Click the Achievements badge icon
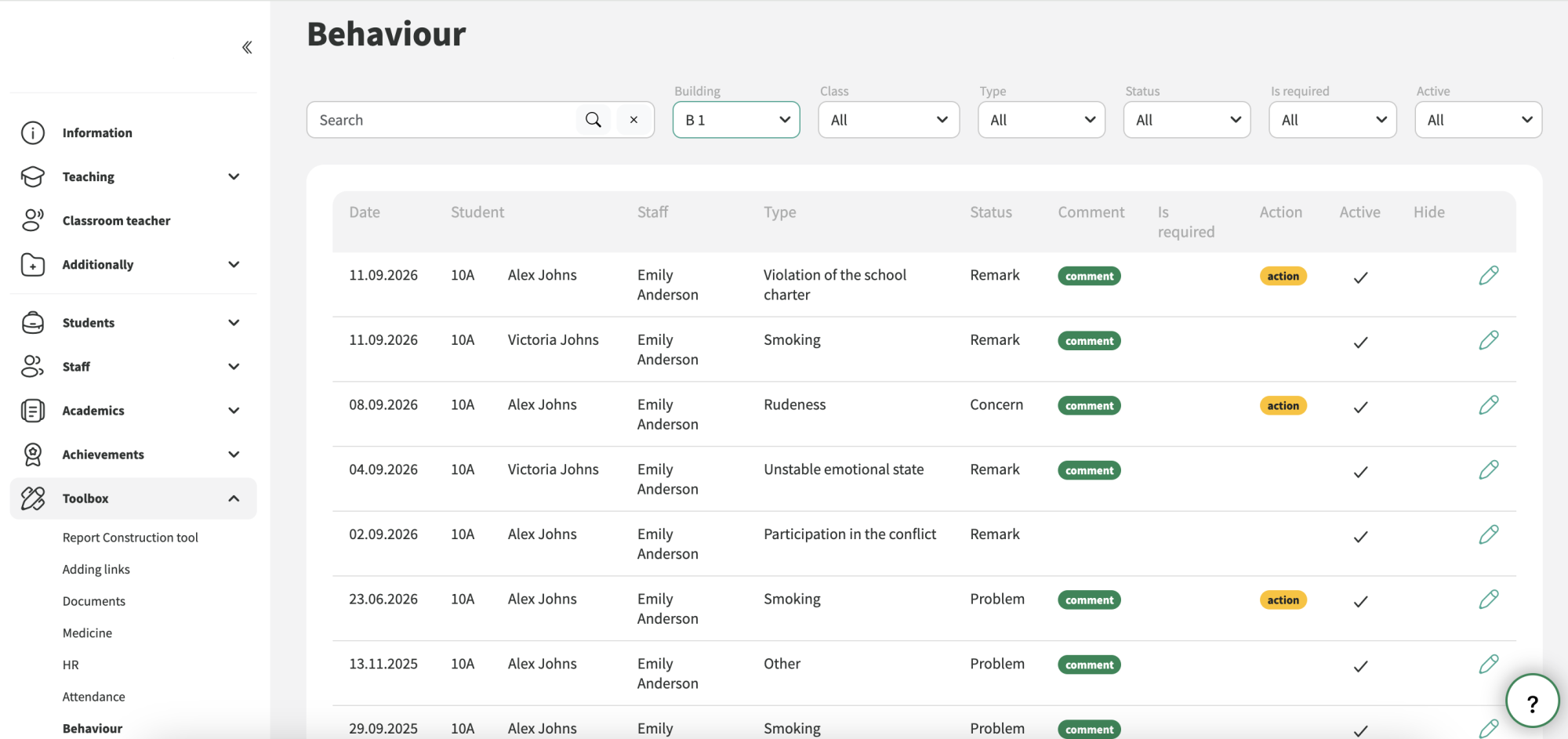Image resolution: width=1568 pixels, height=739 pixels. point(33,455)
